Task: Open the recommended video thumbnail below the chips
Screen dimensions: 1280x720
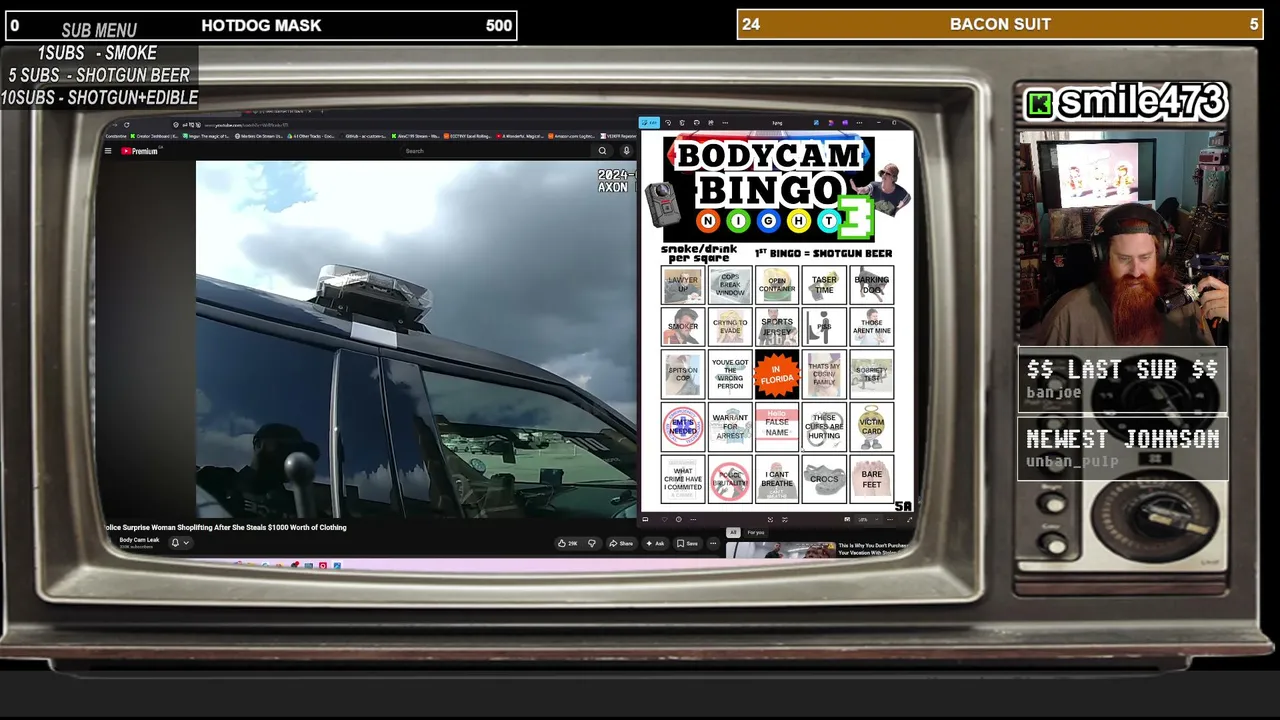Action: click(780, 549)
